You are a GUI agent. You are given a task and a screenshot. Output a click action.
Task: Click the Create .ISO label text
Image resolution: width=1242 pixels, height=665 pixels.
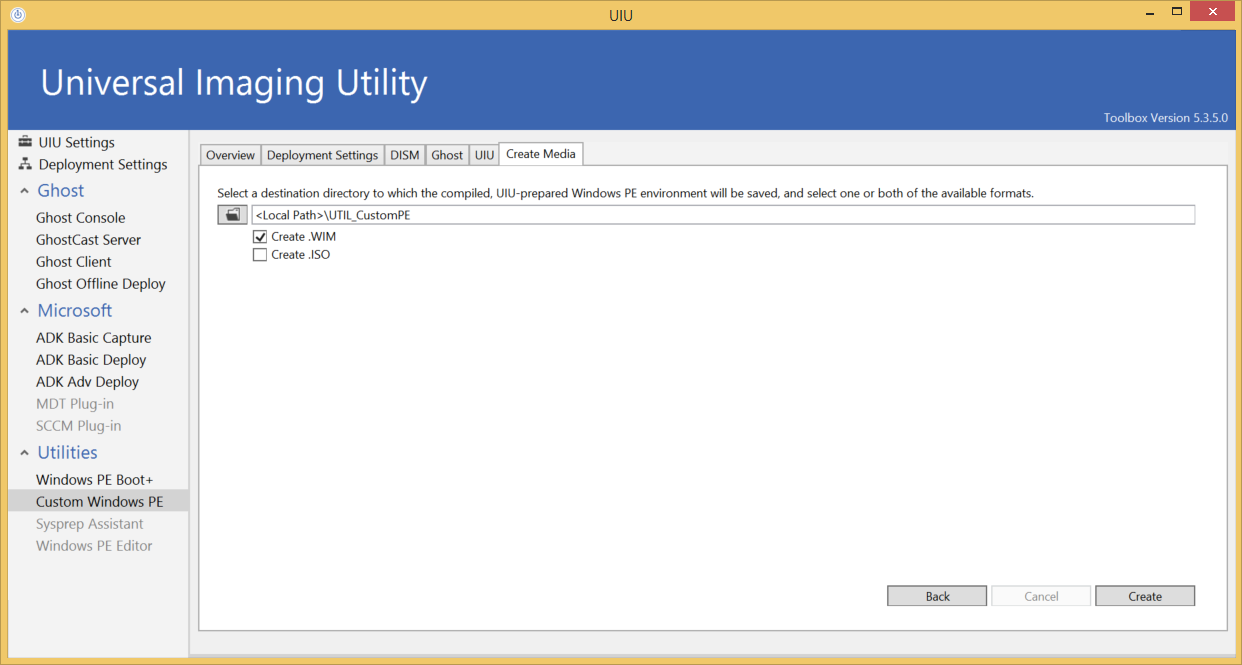tap(301, 255)
